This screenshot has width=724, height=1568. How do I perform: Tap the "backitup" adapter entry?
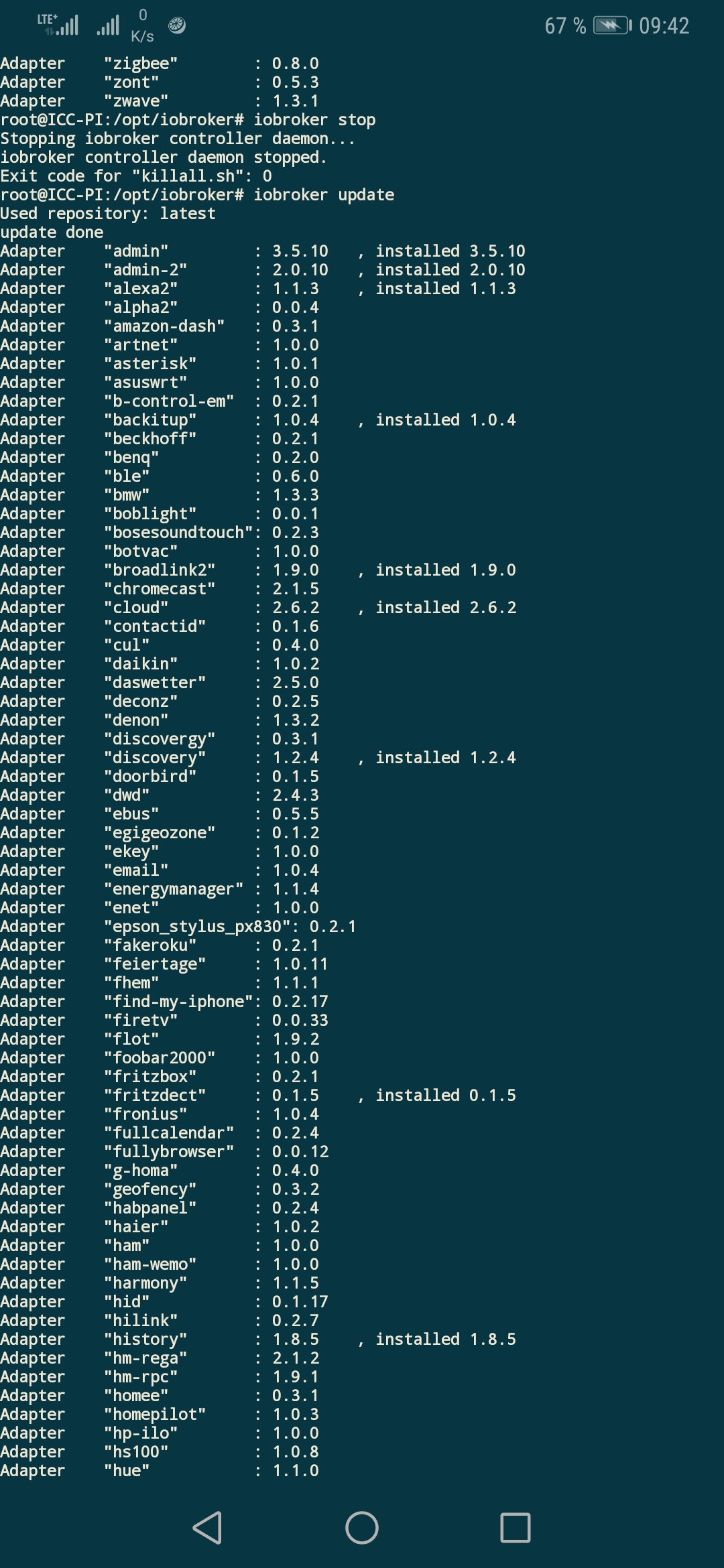coord(150,420)
